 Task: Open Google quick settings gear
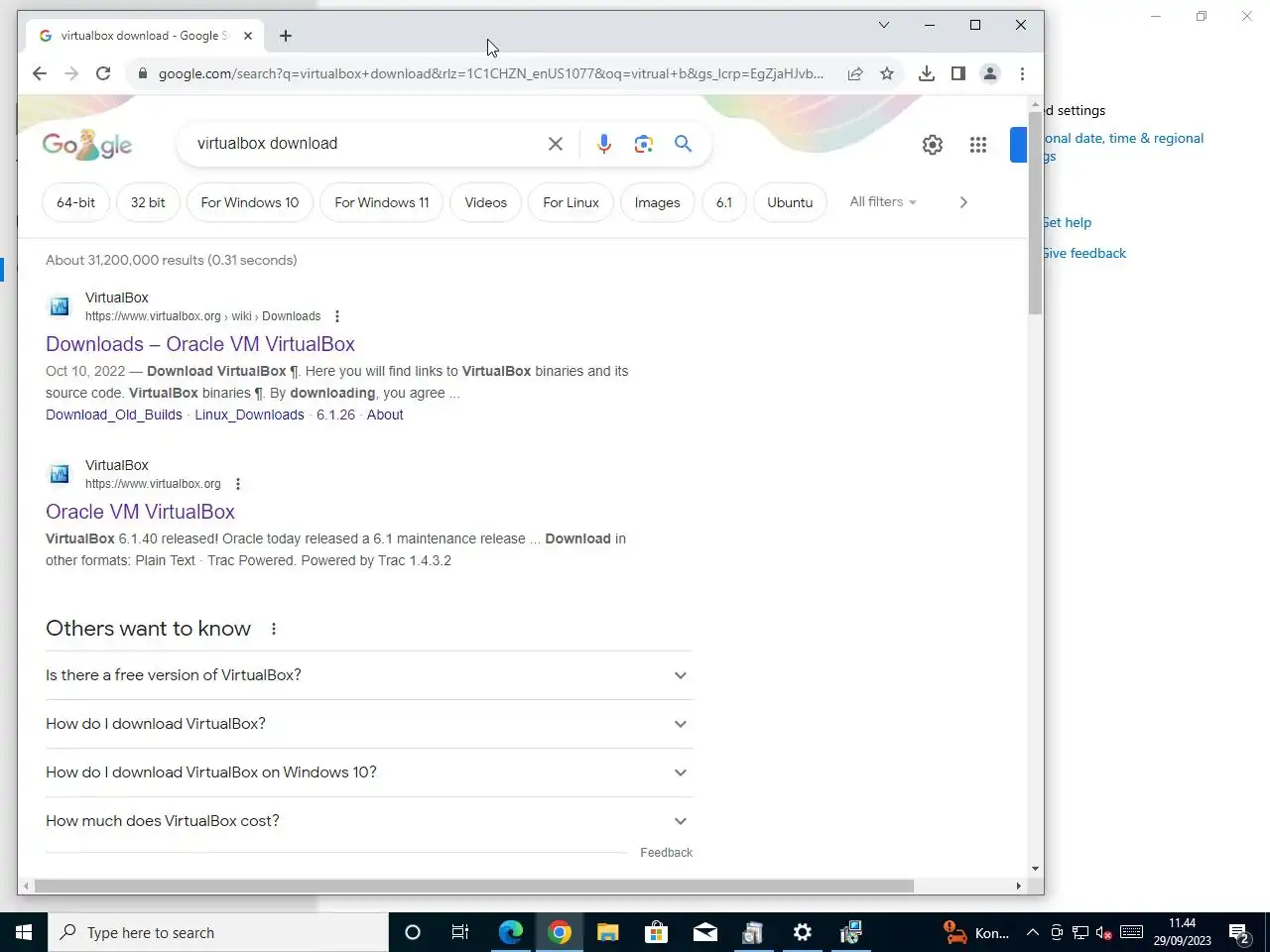coord(933,145)
